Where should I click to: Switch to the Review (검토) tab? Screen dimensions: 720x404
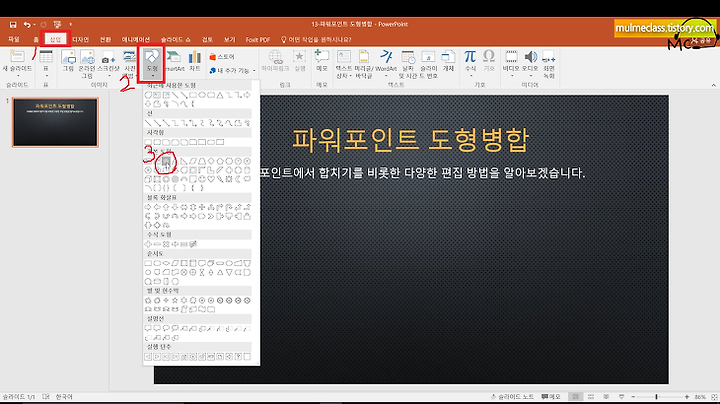[x=208, y=39]
